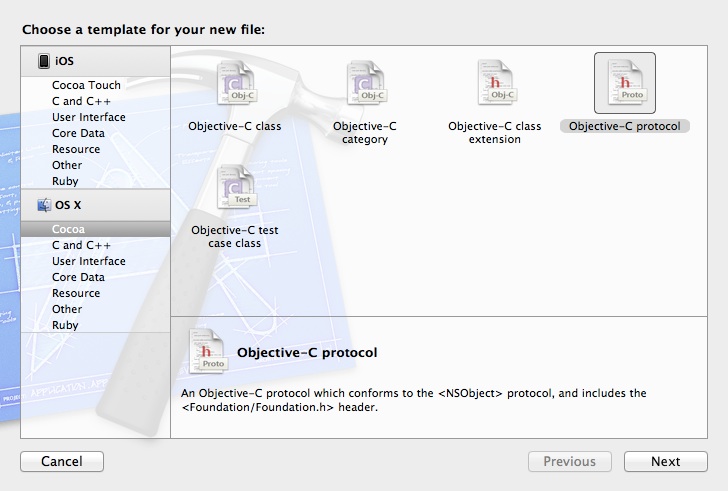This screenshot has height=491, width=728.
Task: Click the highlighted "Objective-C protocol" label
Action: pos(624,126)
